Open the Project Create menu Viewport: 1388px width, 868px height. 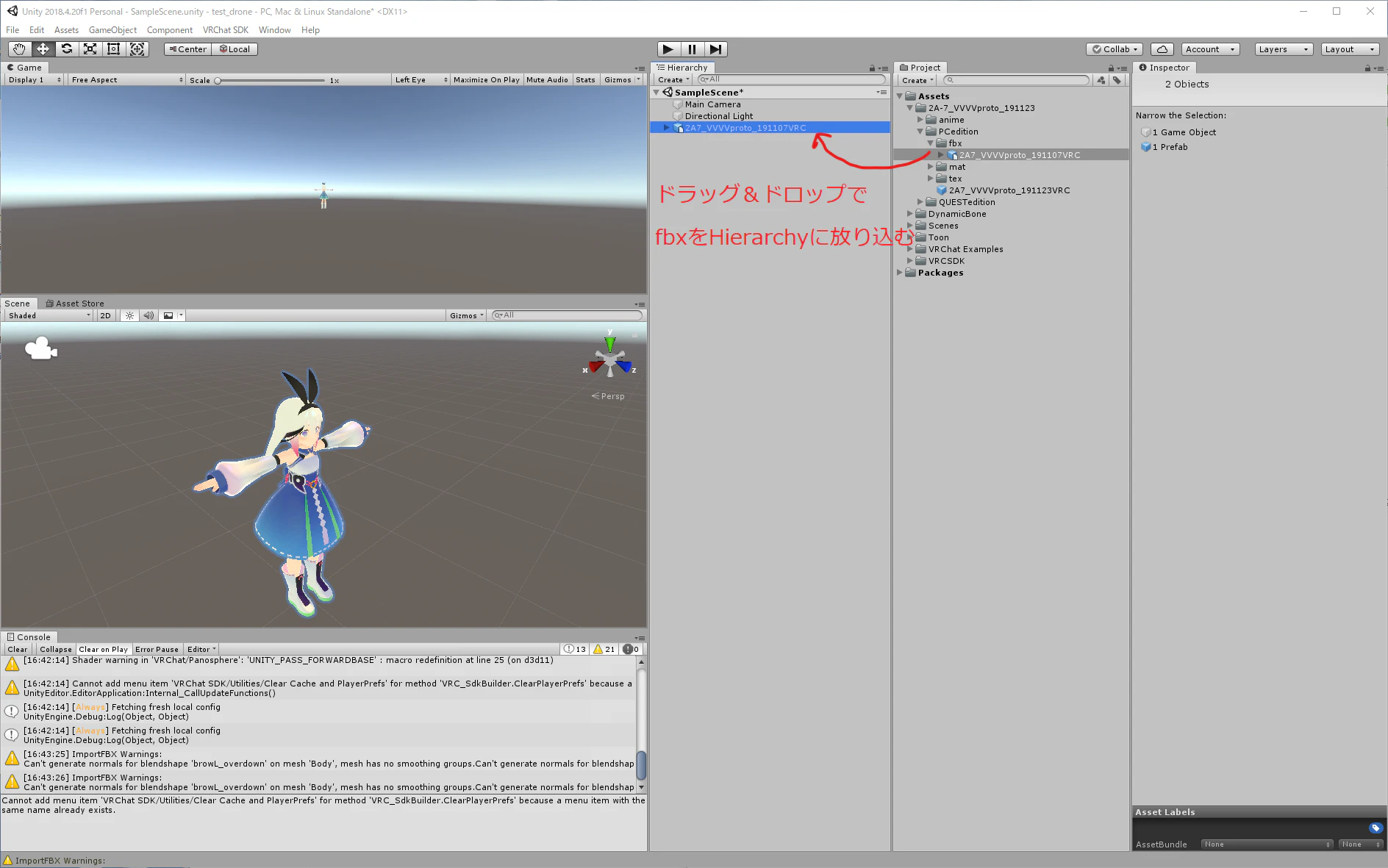click(x=917, y=80)
